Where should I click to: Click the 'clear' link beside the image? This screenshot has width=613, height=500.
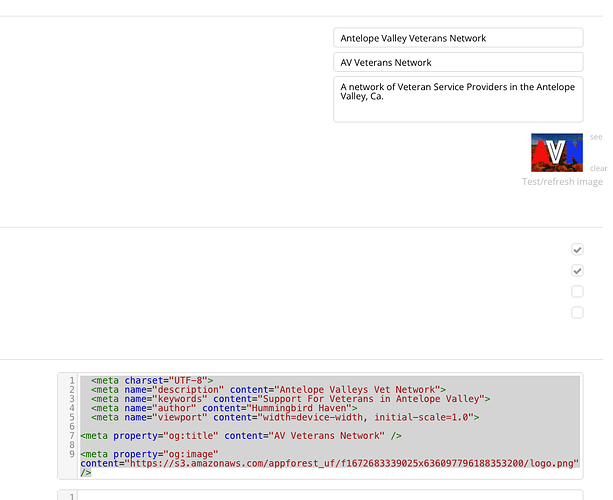(598, 168)
